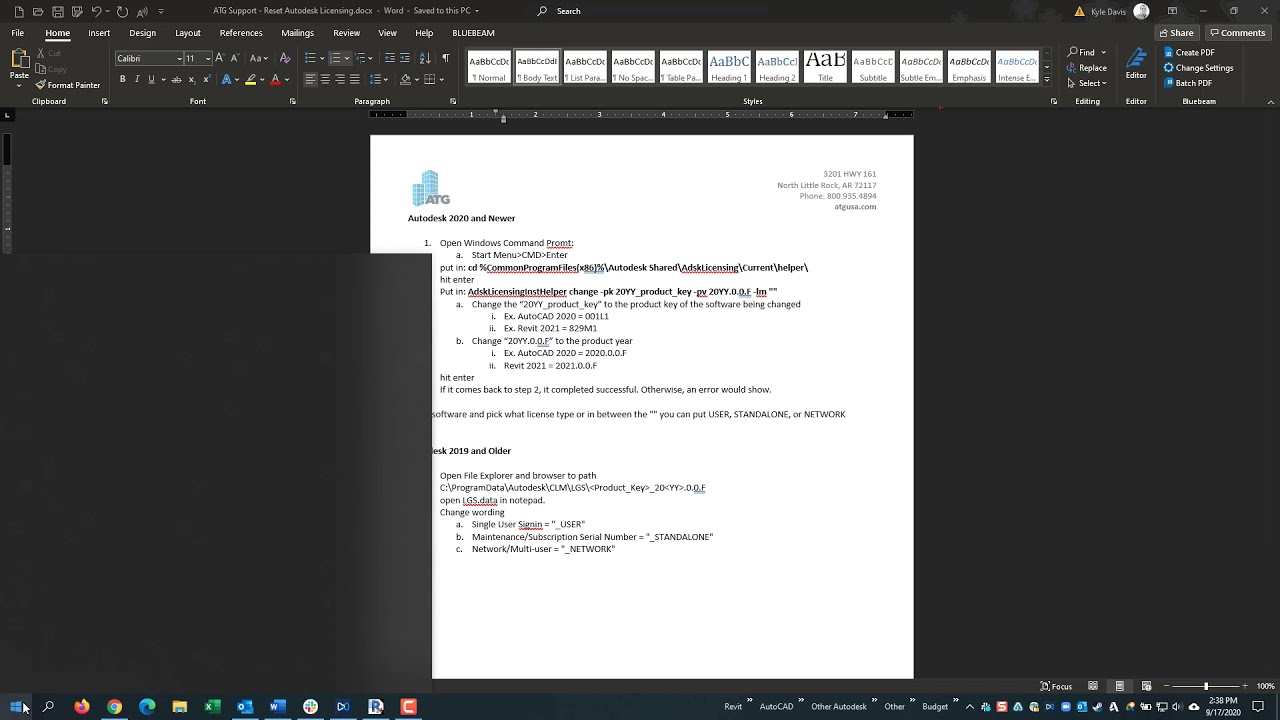Align text left
Image resolution: width=1280 pixels, height=720 pixels.
tap(311, 79)
